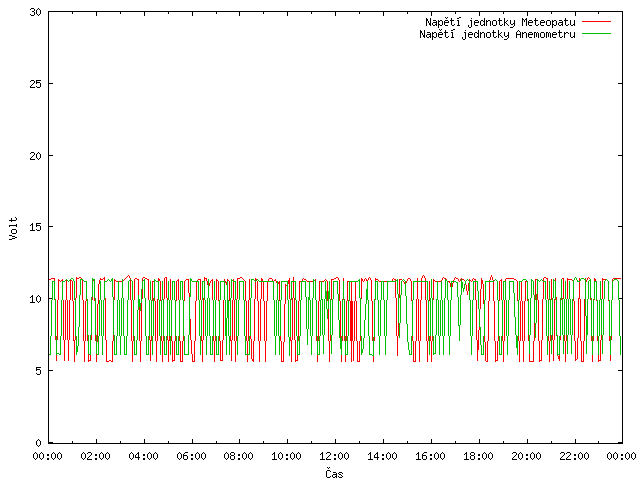Click the 14:00 time label
The image size is (640, 480).
coord(382,456)
